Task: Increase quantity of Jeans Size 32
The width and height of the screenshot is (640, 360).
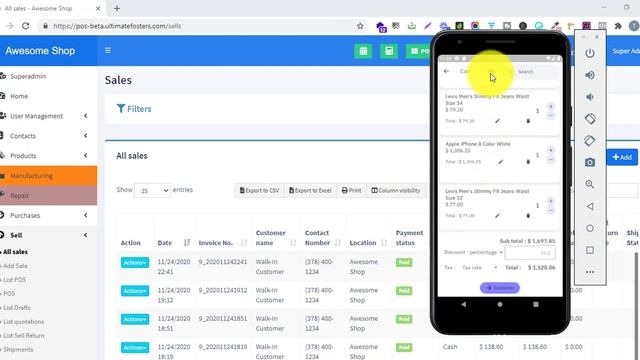Action: (551, 201)
